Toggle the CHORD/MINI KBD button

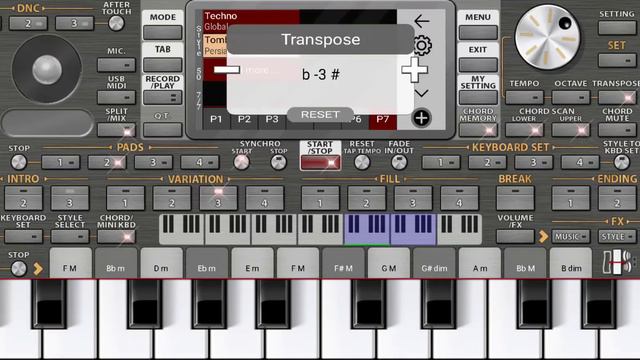[116, 236]
